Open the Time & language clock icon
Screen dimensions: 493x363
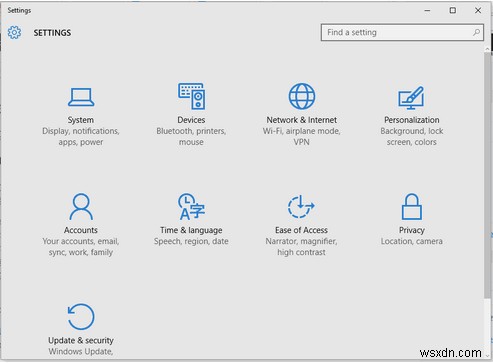pyautogui.click(x=191, y=207)
